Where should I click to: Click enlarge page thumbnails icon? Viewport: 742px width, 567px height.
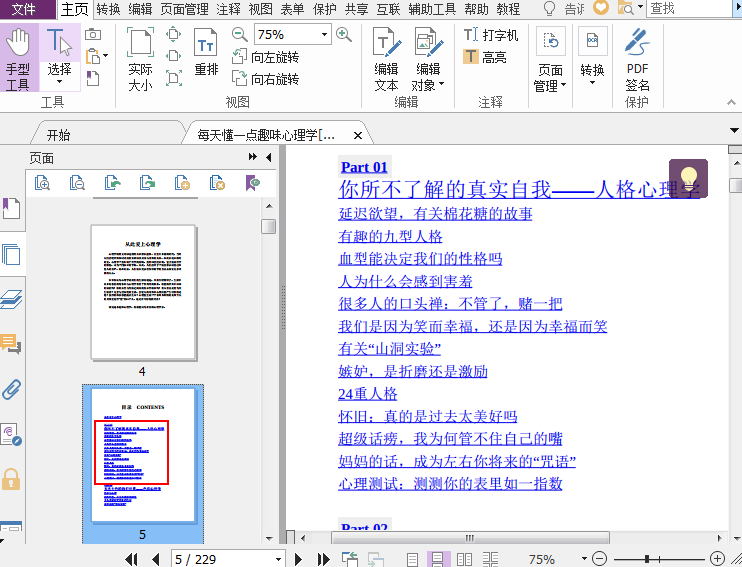click(43, 183)
